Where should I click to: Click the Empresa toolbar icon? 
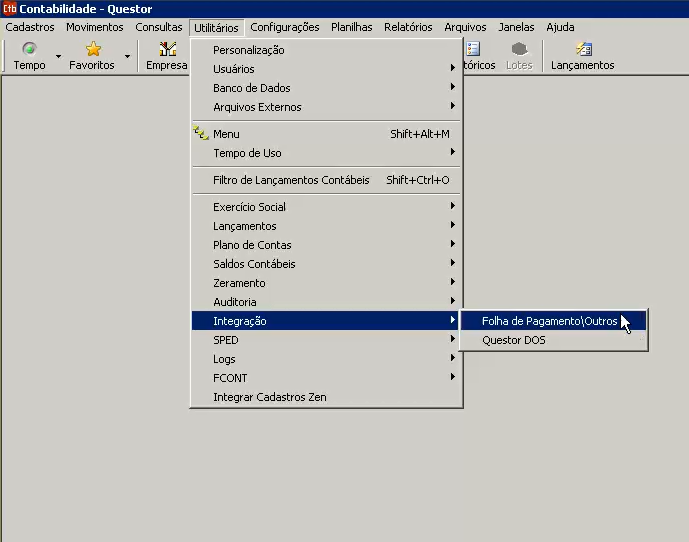click(x=166, y=49)
